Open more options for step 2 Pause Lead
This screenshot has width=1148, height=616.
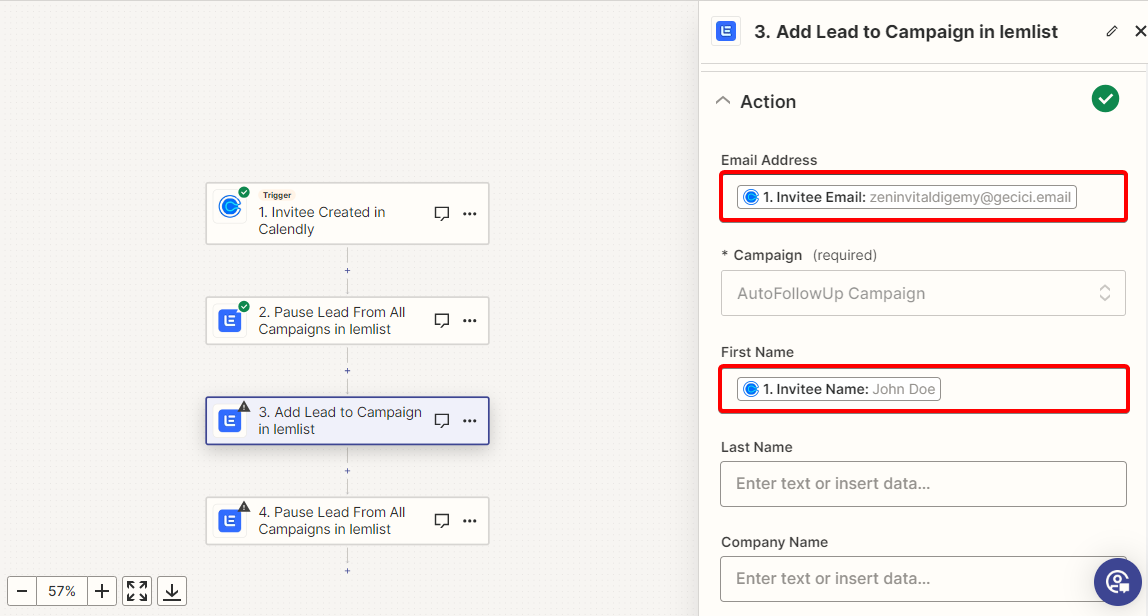[470, 321]
